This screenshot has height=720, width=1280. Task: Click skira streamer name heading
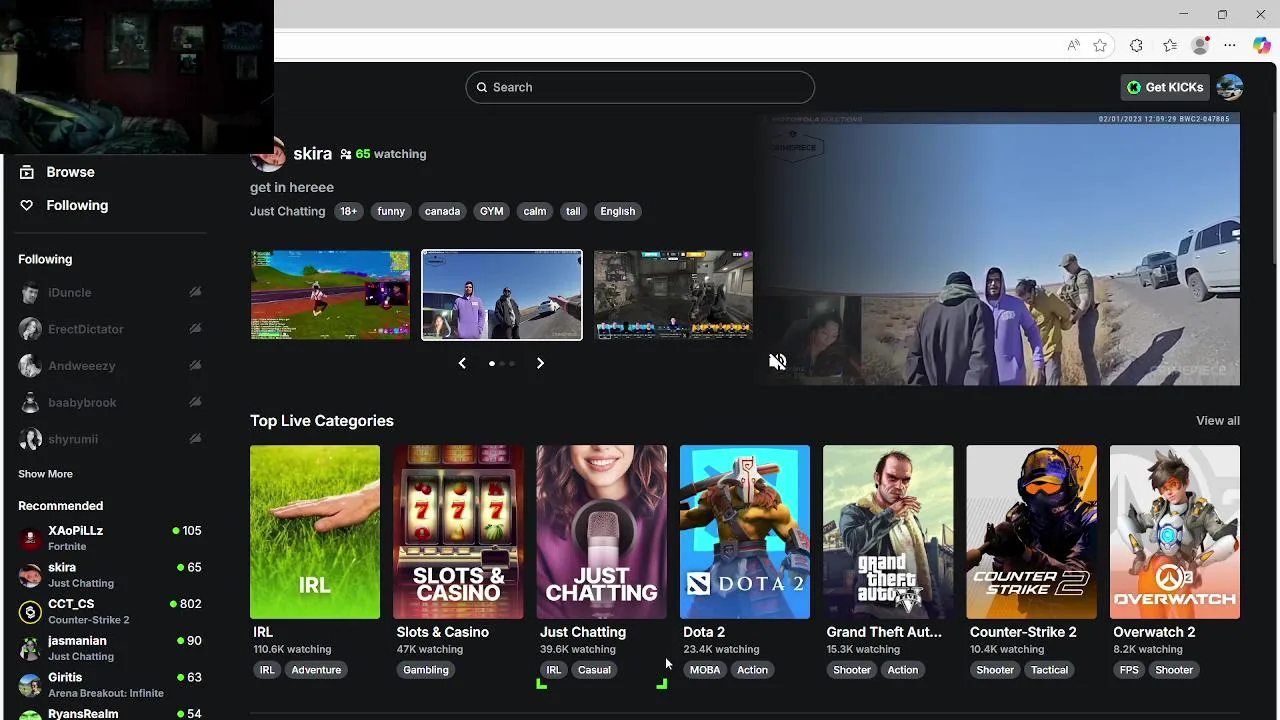pos(313,154)
